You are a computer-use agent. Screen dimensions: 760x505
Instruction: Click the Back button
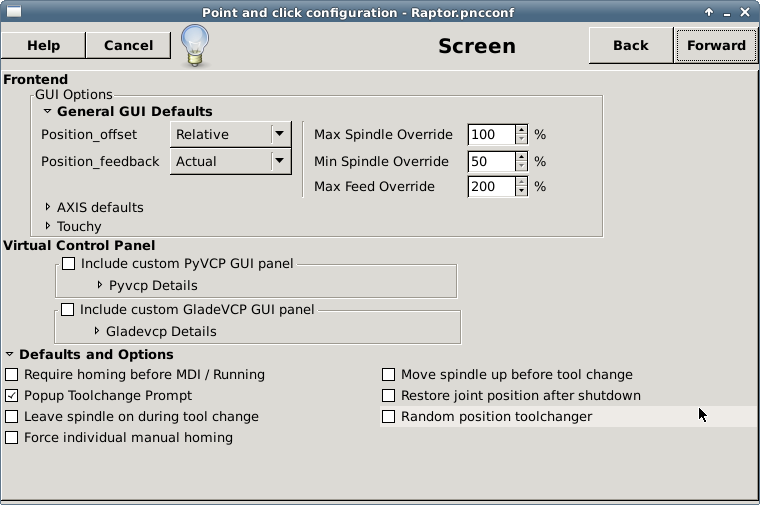pos(631,46)
